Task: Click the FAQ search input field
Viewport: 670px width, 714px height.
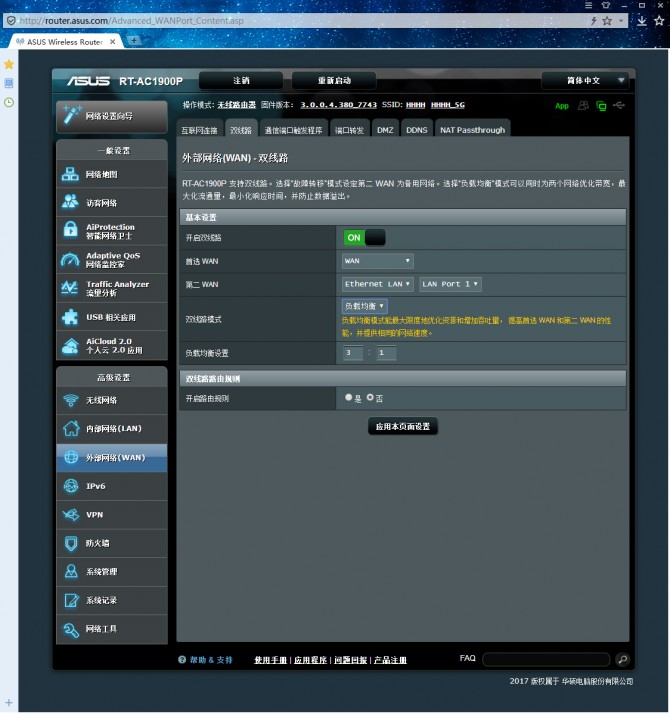Action: [545, 660]
